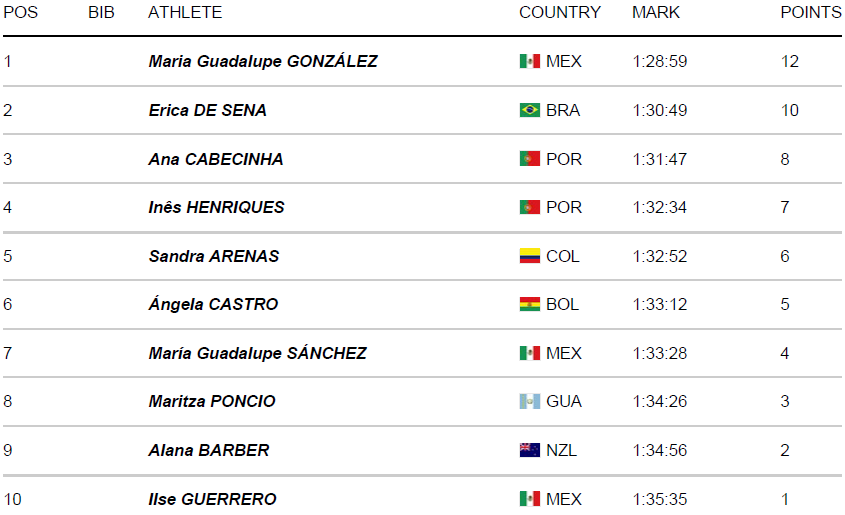Click the ATHLETE column header
This screenshot has width=845, height=515.
(x=185, y=12)
